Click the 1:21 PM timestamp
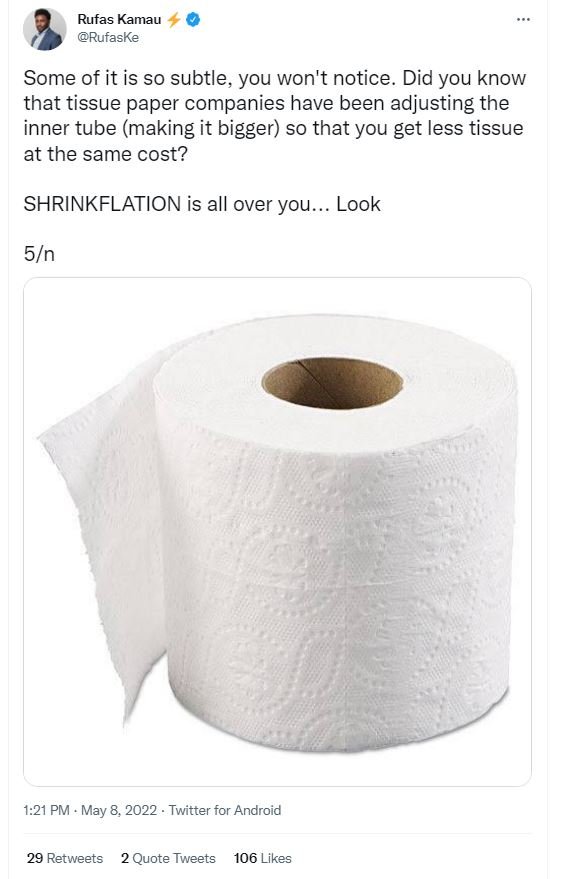The image size is (565, 879). tap(47, 810)
